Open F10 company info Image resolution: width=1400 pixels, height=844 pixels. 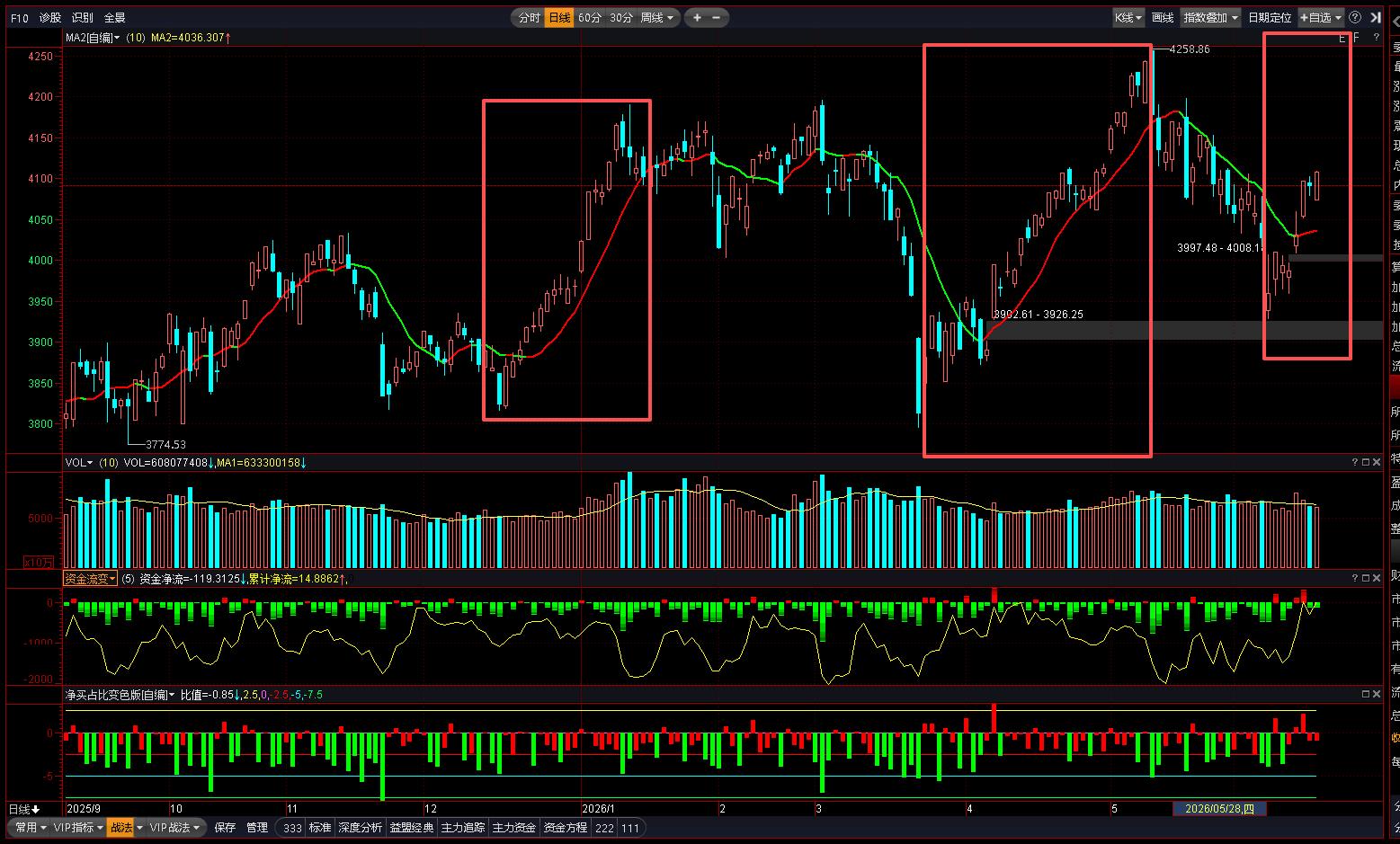click(x=21, y=18)
